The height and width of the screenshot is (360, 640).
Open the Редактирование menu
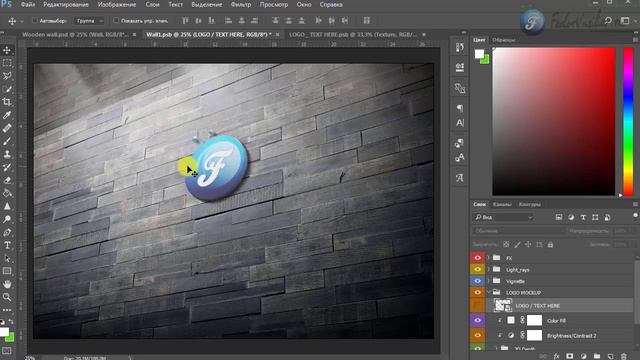pos(66,4)
